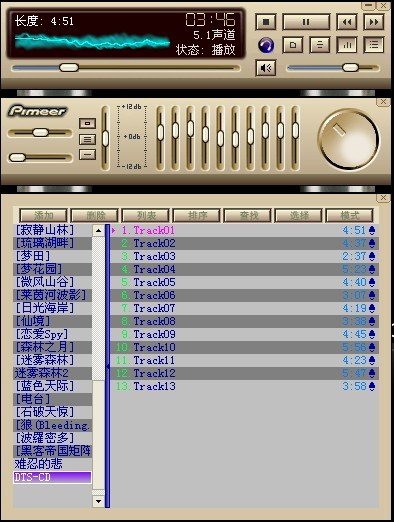Open the [森林之月] playlist
394x522 pixels.
[x=52, y=347]
